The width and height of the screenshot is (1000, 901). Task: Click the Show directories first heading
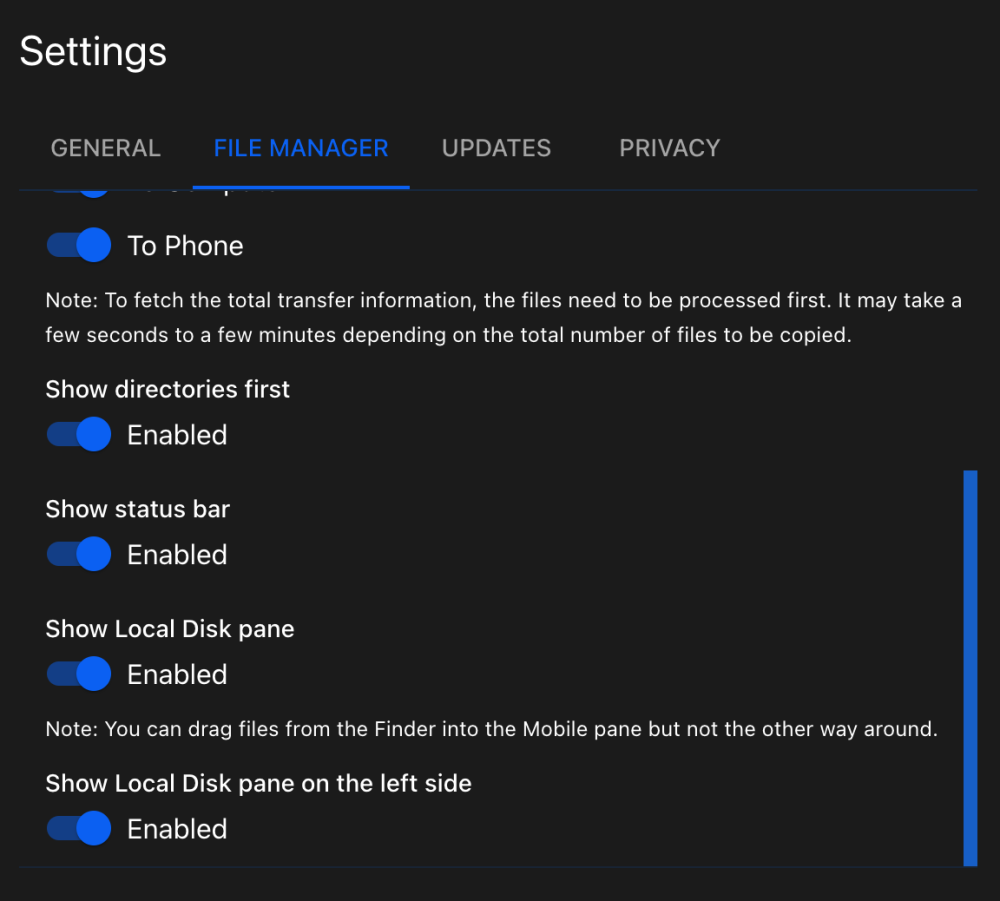(167, 389)
